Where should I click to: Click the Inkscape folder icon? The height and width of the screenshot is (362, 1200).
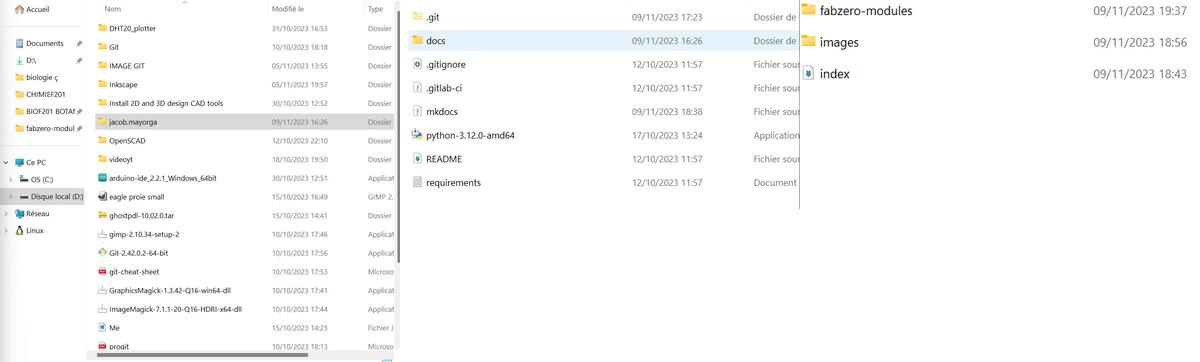[x=102, y=84]
